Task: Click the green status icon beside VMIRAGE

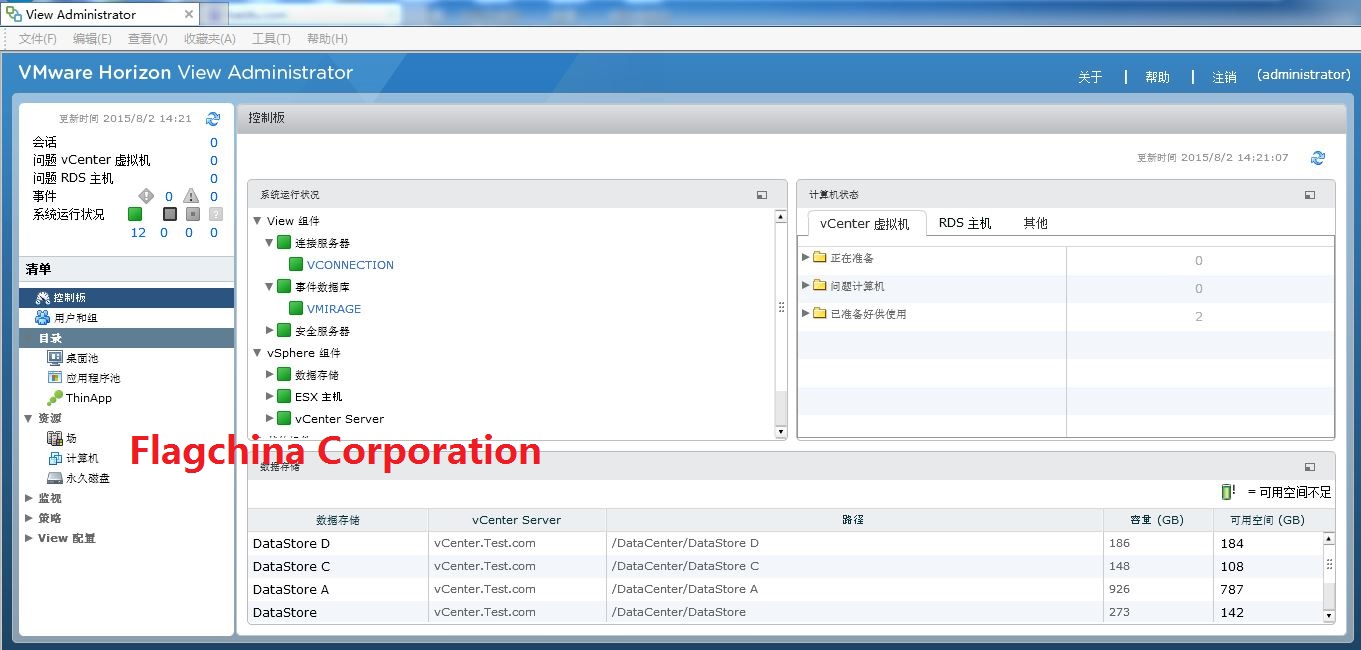Action: 296,309
